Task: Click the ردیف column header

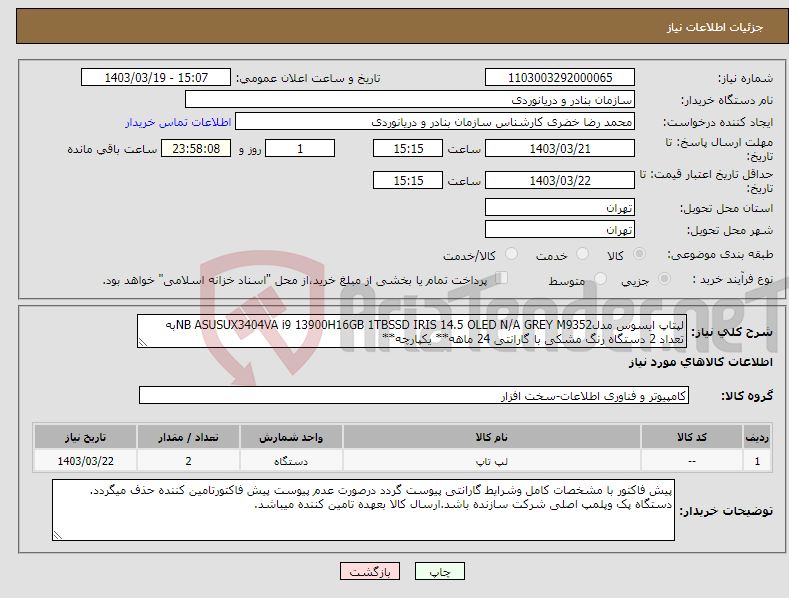Action: pyautogui.click(x=757, y=437)
